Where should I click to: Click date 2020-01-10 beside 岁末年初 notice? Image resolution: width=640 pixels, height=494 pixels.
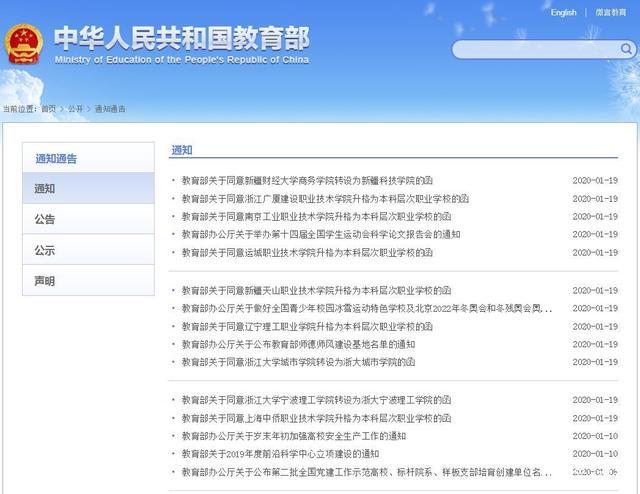click(x=595, y=436)
